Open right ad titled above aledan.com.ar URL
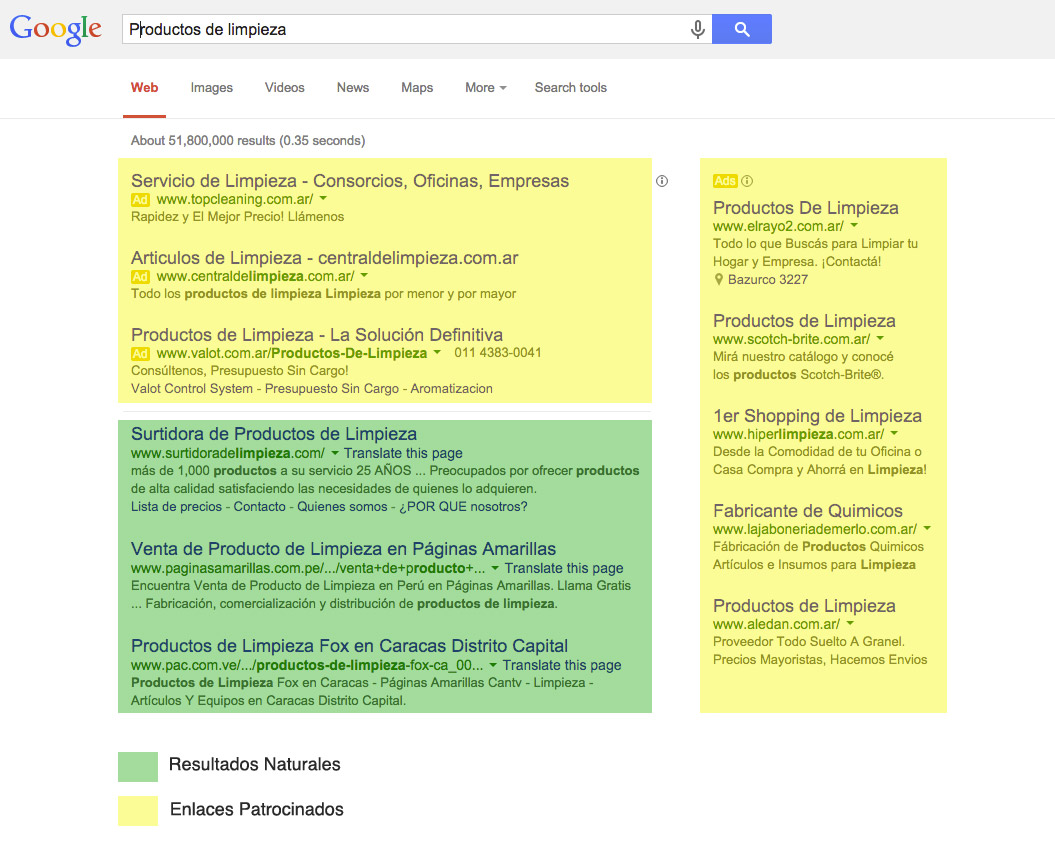Screen dimensions: 1055x857 [x=804, y=605]
